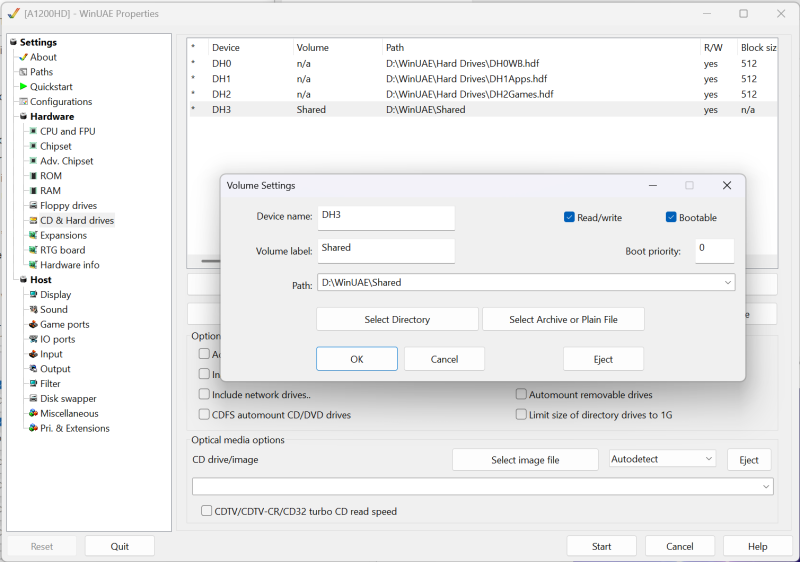Click the Input joystick icon
Screen dimensions: 800x562
coord(33,353)
